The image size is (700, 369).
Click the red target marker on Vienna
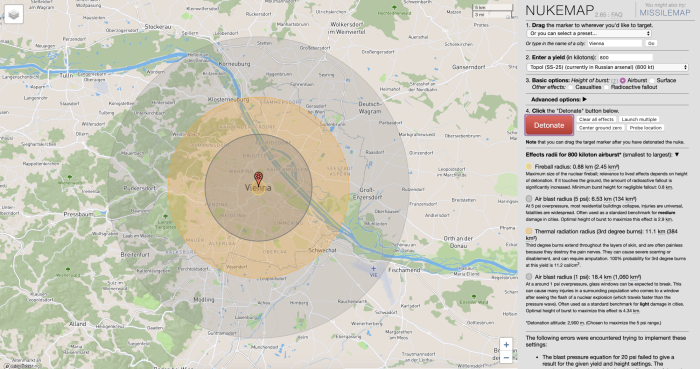pyautogui.click(x=258, y=179)
